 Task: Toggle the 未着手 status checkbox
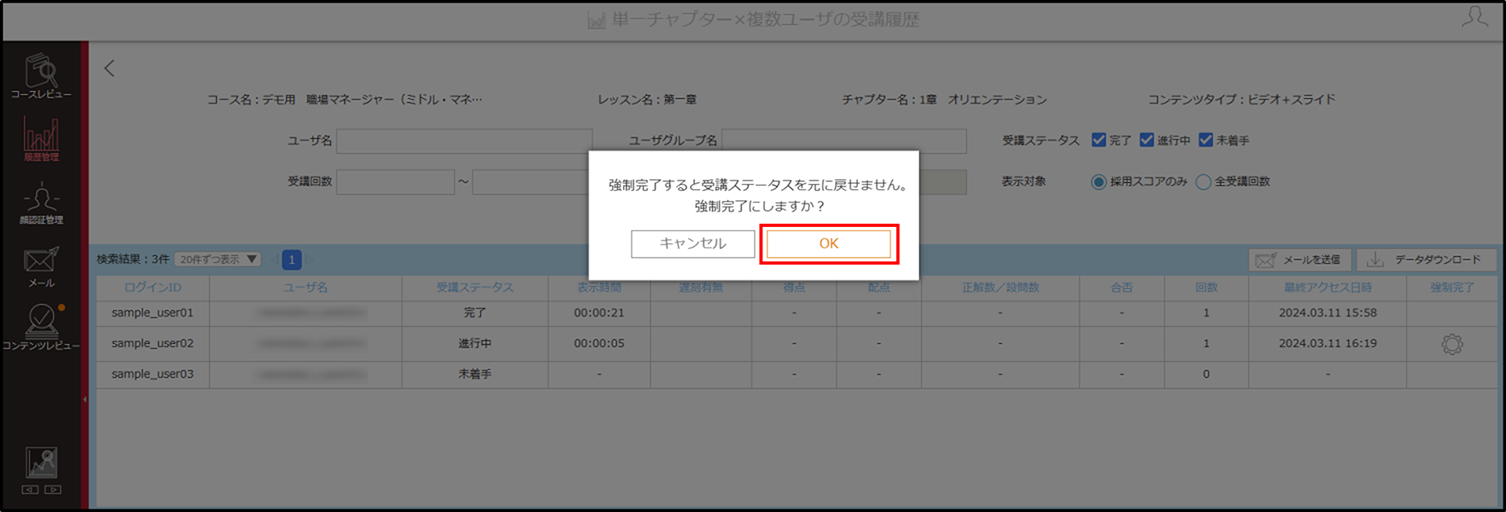pyautogui.click(x=1206, y=140)
